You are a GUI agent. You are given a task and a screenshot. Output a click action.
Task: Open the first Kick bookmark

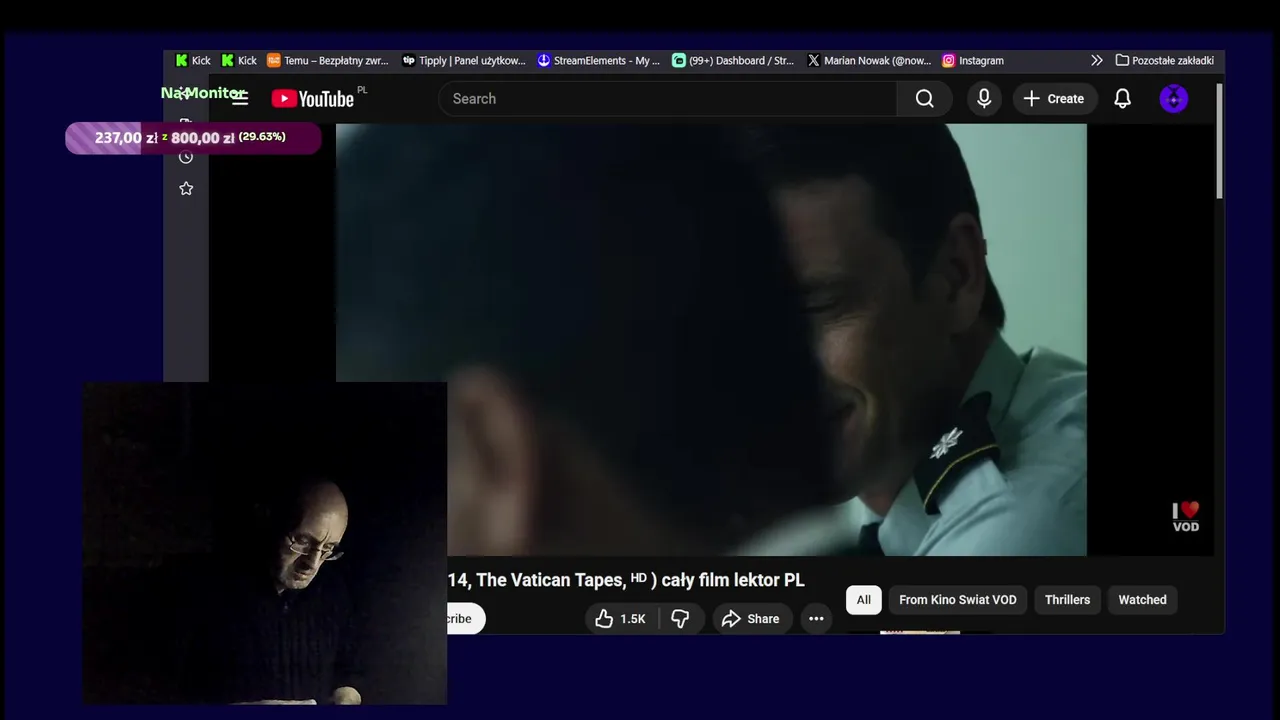pyautogui.click(x=193, y=60)
